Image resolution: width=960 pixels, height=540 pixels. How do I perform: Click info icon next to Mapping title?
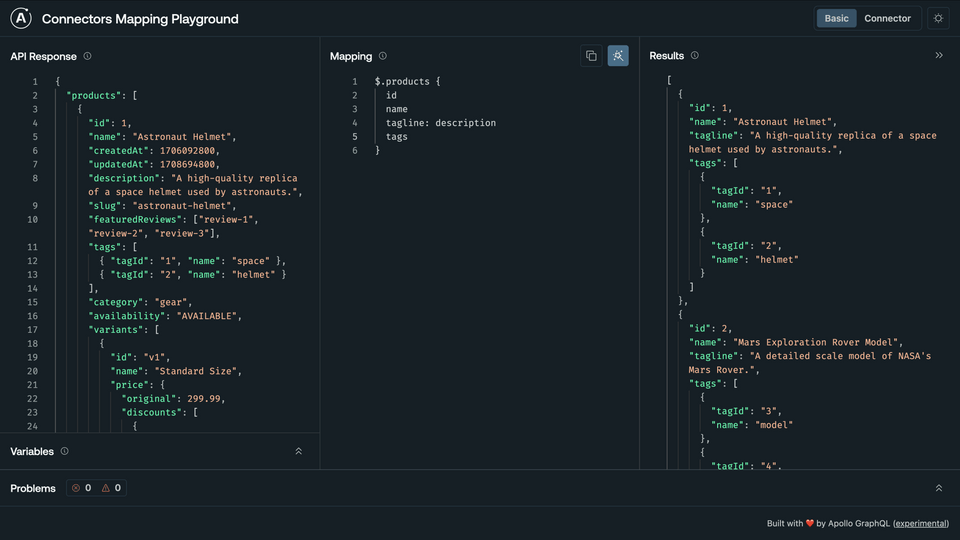[x=383, y=57]
